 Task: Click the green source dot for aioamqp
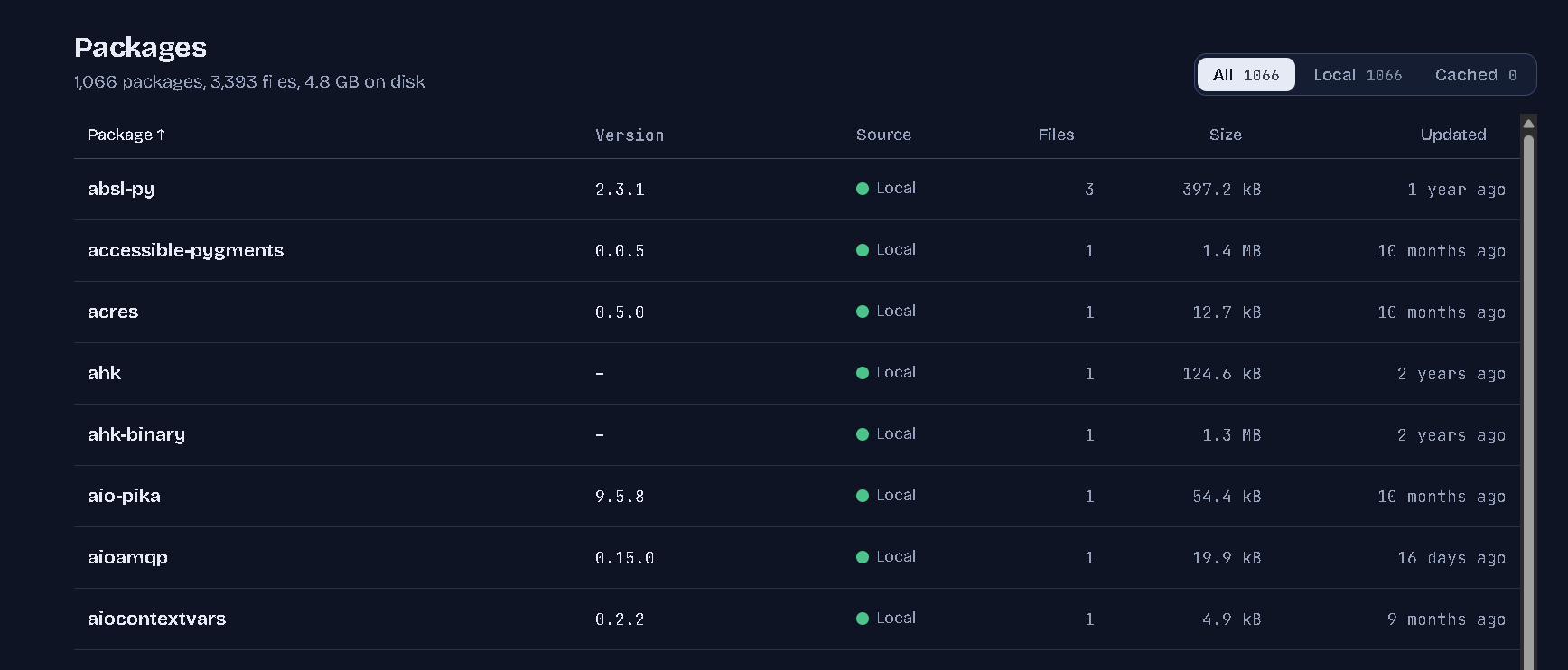[863, 557]
